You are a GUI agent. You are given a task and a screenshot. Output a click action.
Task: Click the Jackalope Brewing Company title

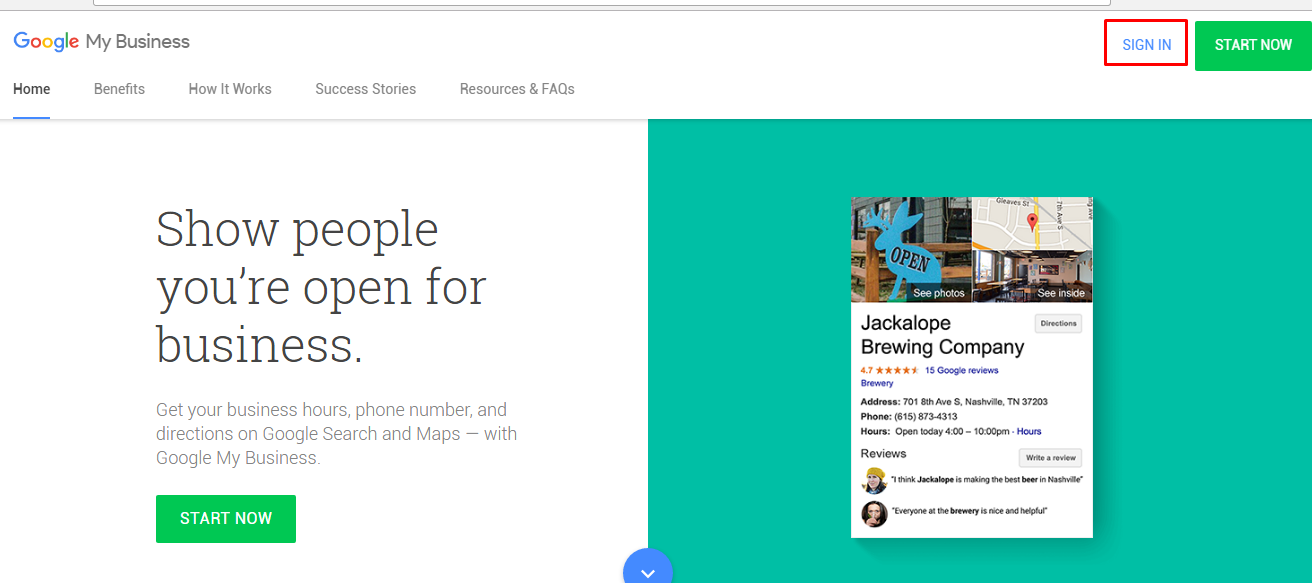[x=942, y=335]
